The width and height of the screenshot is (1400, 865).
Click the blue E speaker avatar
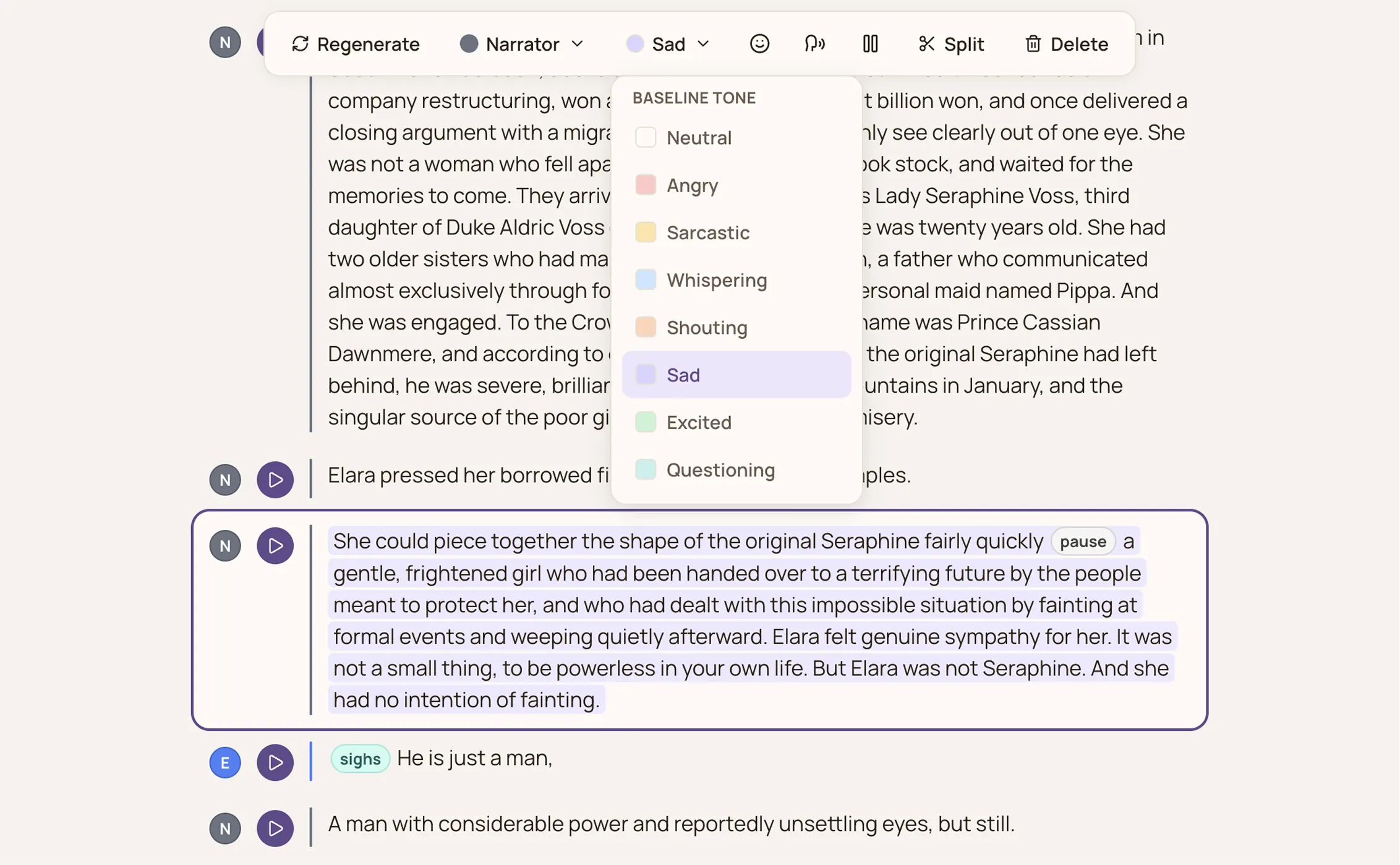tap(225, 762)
